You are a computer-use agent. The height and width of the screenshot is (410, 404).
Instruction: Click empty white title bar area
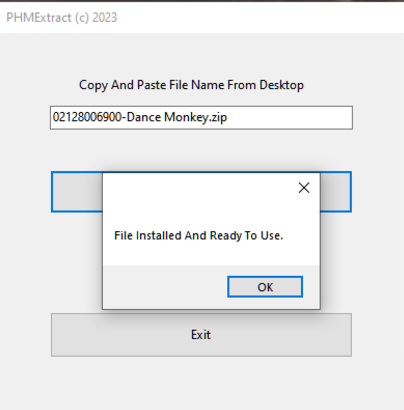click(x=260, y=17)
